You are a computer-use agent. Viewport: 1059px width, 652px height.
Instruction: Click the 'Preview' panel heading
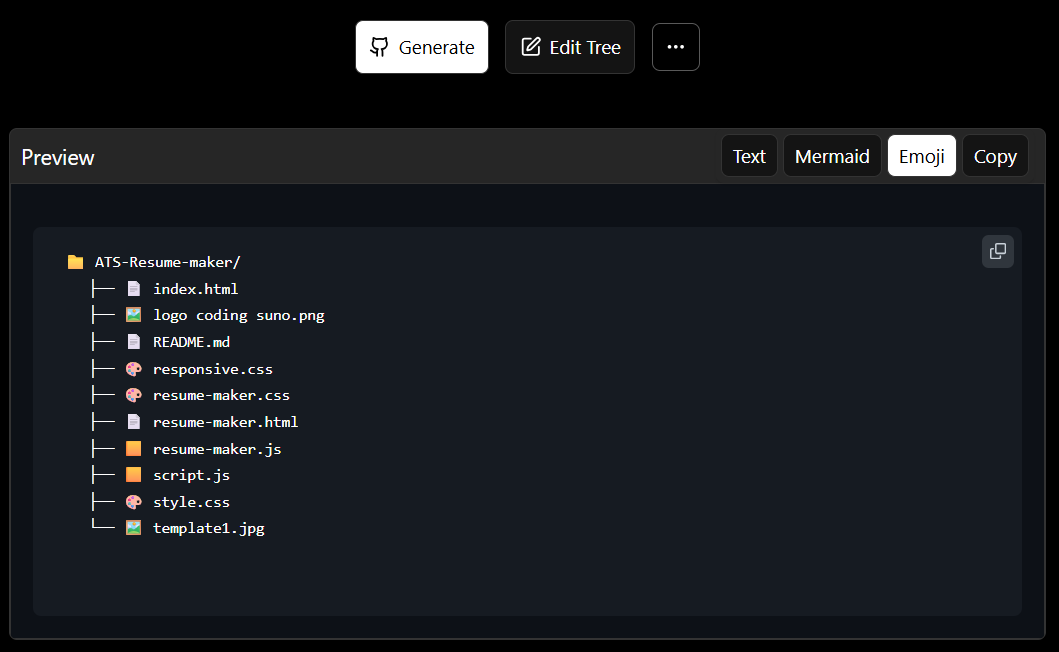pyautogui.click(x=58, y=157)
